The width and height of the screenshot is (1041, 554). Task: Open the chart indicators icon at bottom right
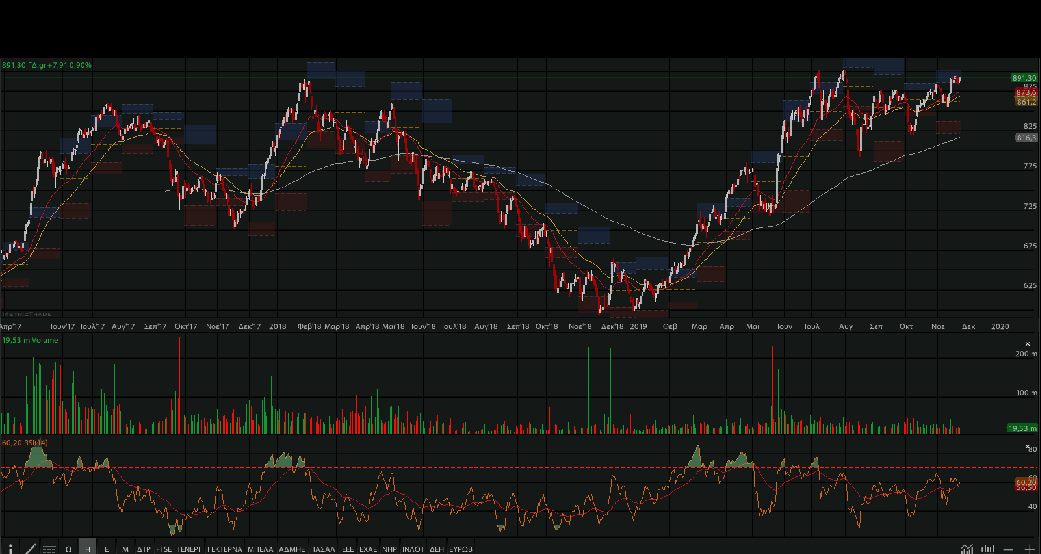tap(966, 548)
